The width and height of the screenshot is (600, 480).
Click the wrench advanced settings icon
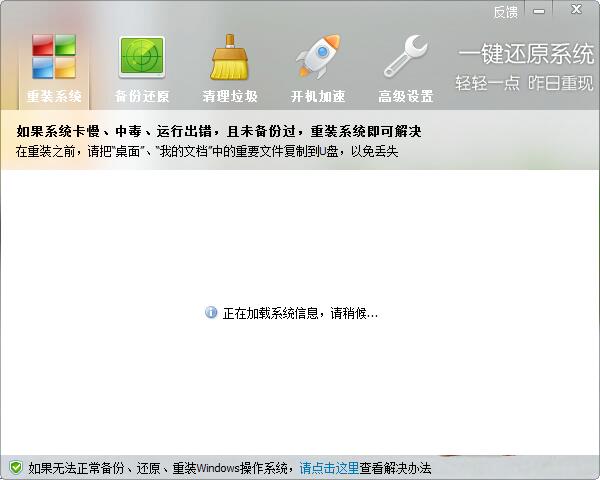click(x=406, y=56)
